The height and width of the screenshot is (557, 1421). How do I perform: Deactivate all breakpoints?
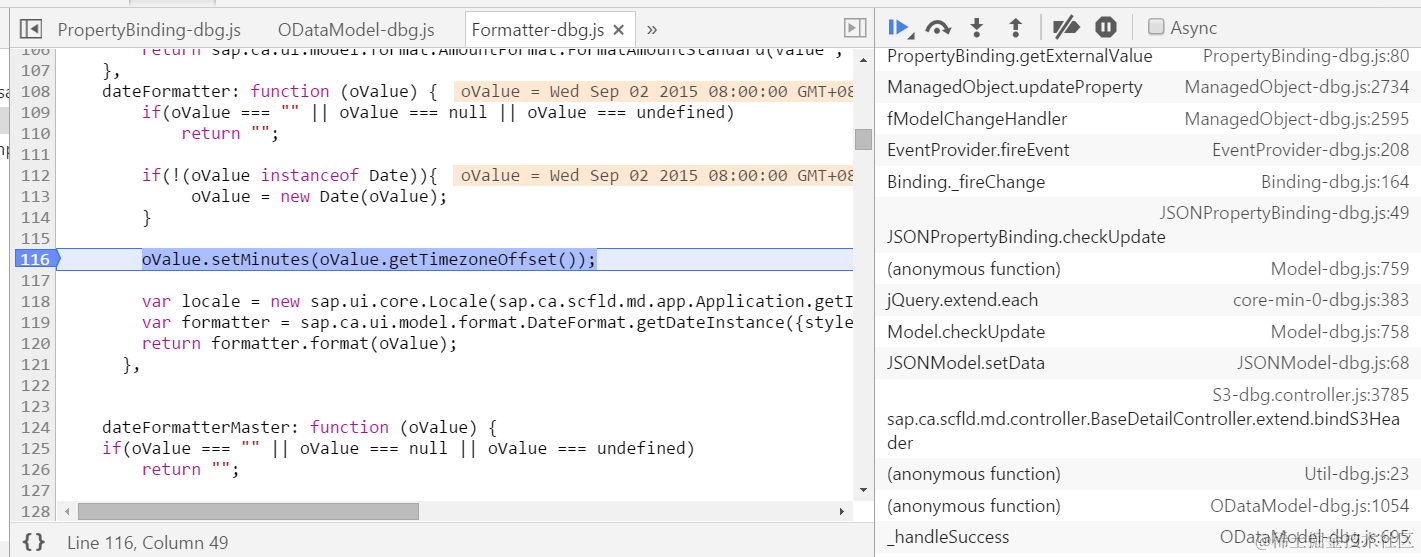click(x=1067, y=27)
